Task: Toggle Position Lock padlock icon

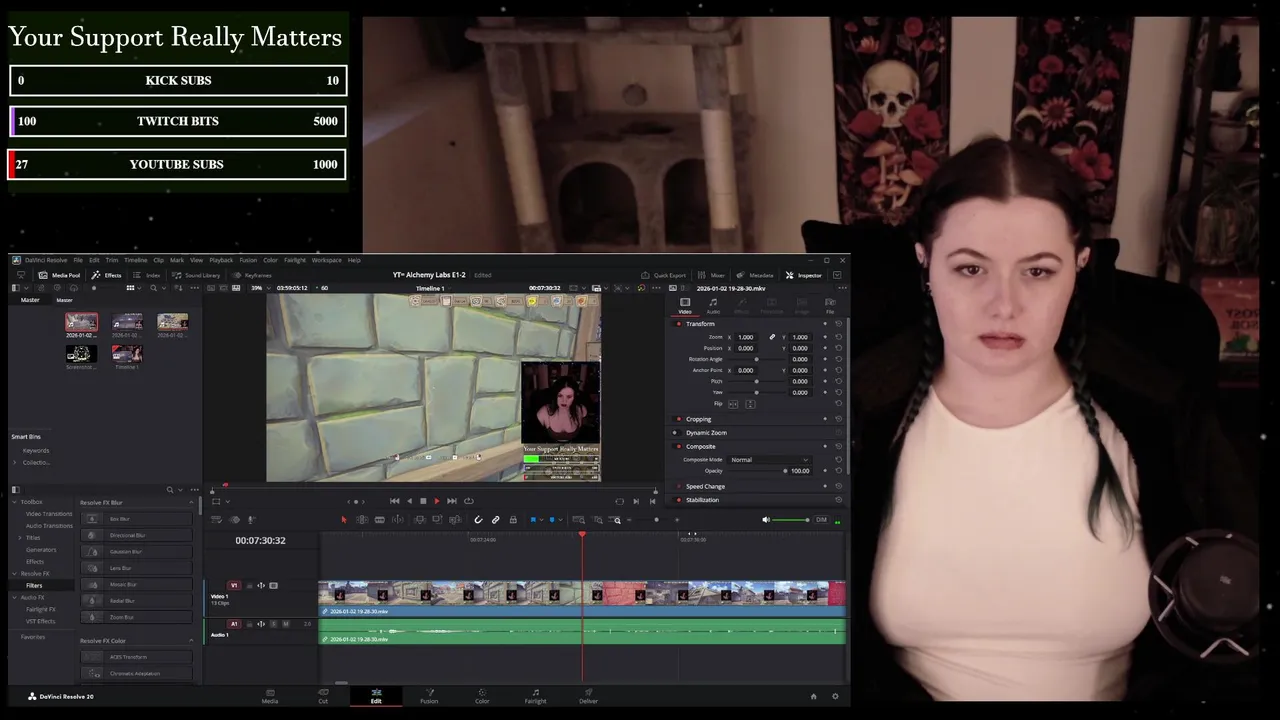Action: pyautogui.click(x=513, y=520)
